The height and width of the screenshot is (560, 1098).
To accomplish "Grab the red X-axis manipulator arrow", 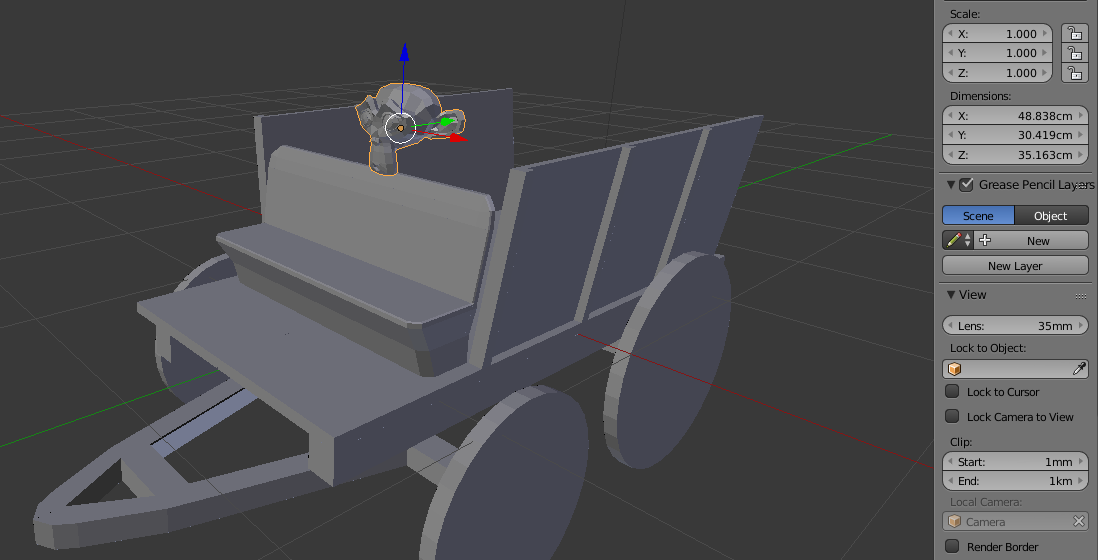I will pos(459,138).
